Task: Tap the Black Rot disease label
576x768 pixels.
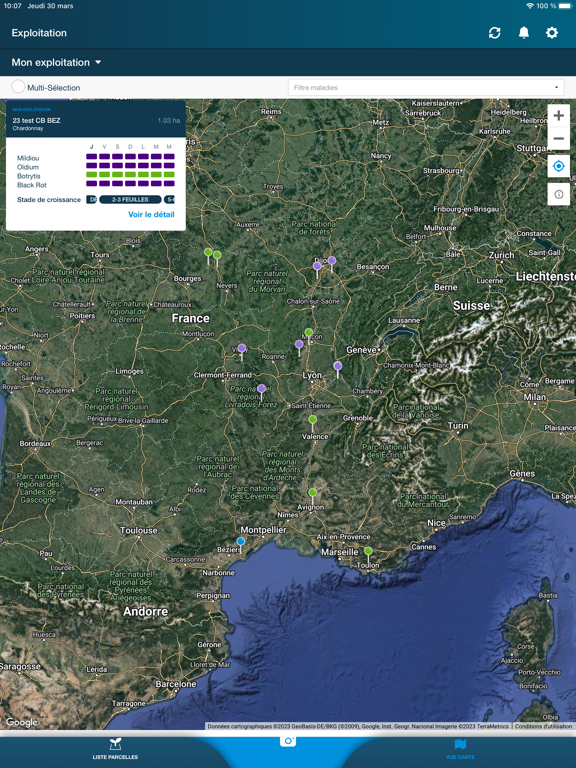Action: 32,185
